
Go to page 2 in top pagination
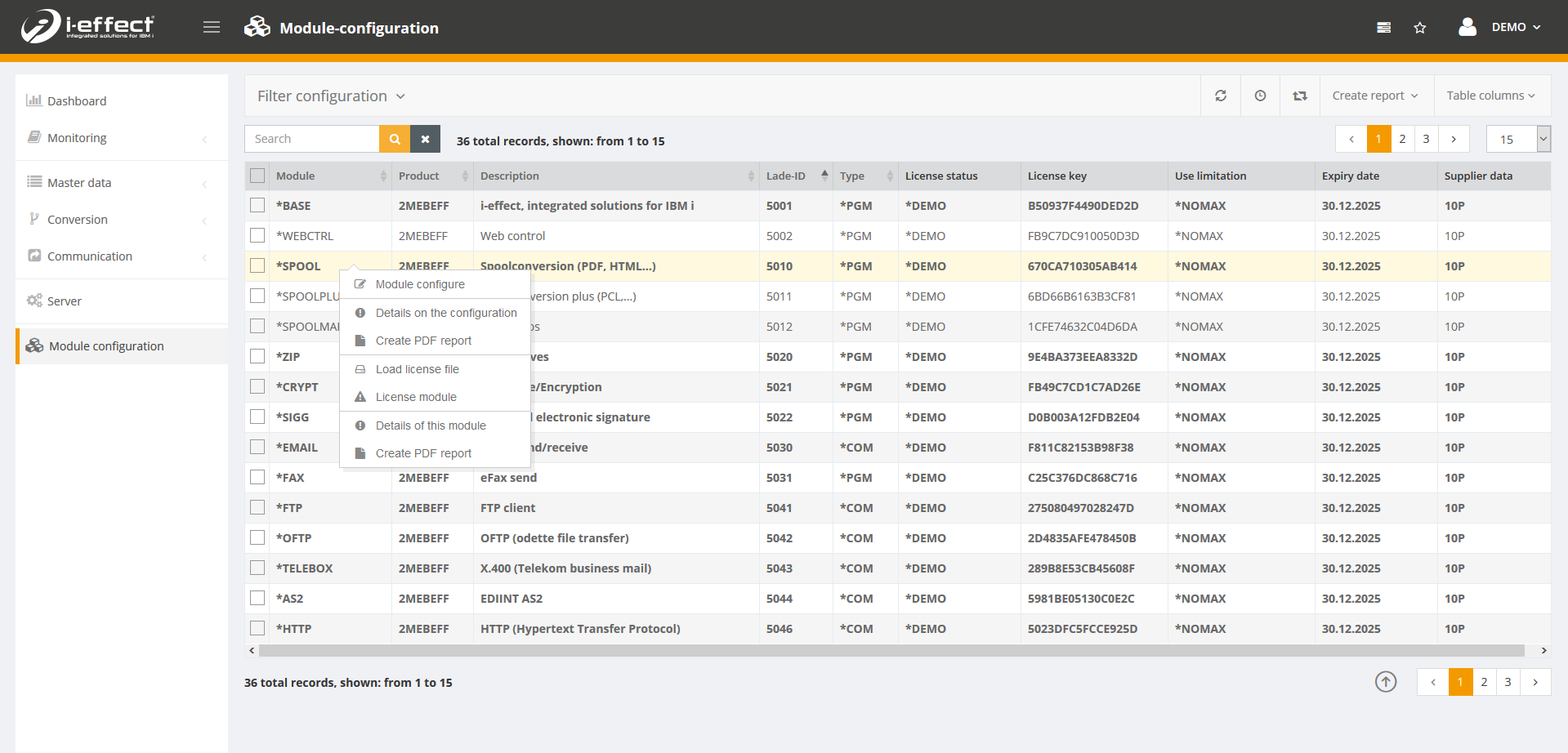pos(1402,139)
